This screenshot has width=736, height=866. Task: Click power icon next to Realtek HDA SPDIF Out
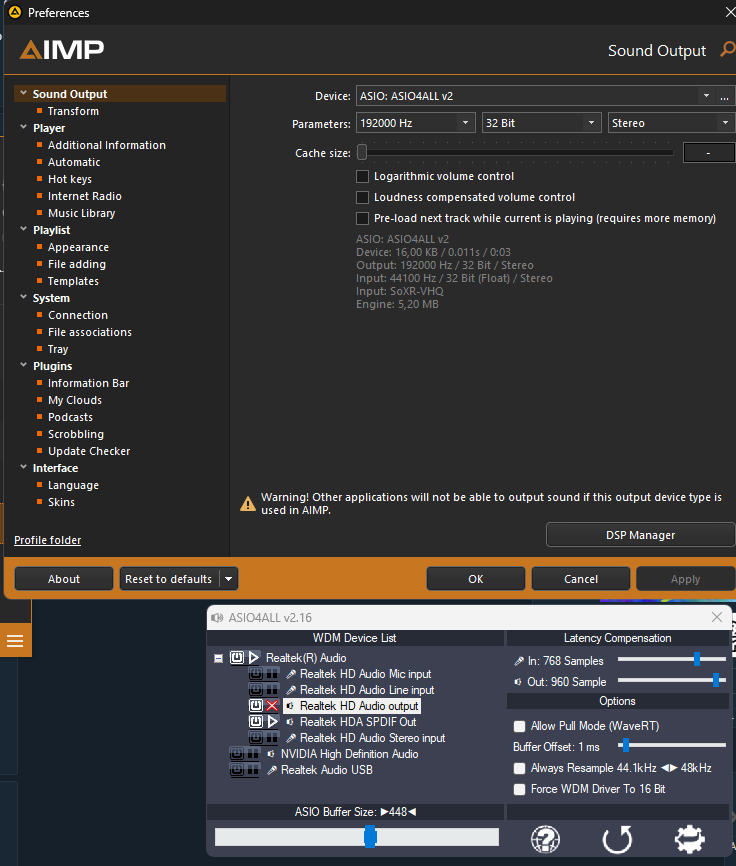(256, 722)
